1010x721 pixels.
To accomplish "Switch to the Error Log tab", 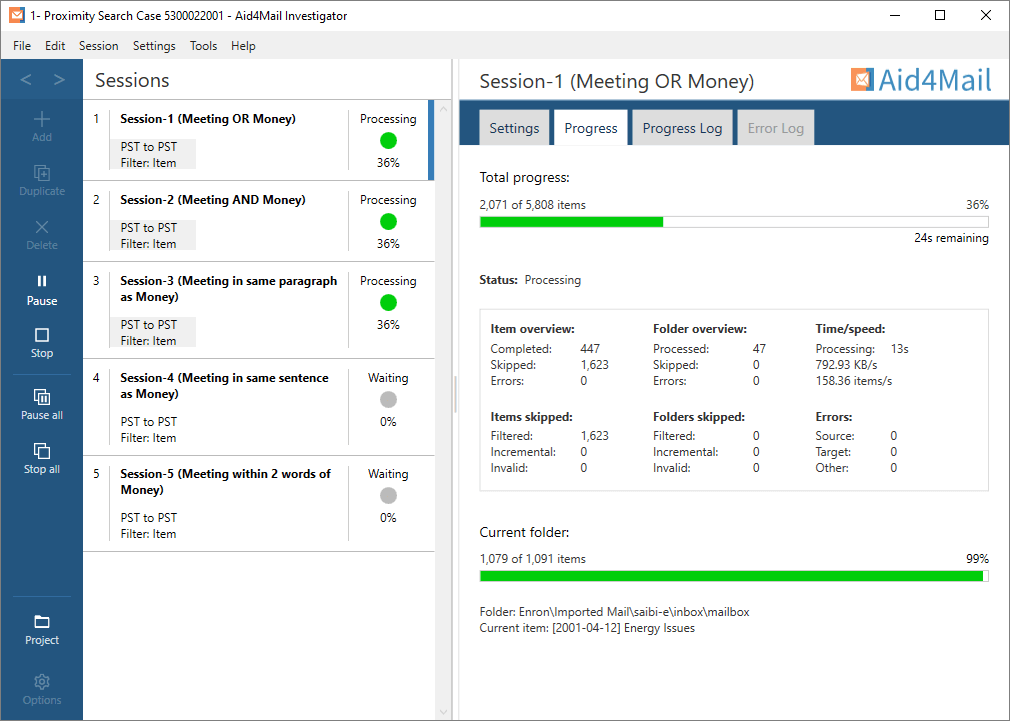I will coord(776,128).
